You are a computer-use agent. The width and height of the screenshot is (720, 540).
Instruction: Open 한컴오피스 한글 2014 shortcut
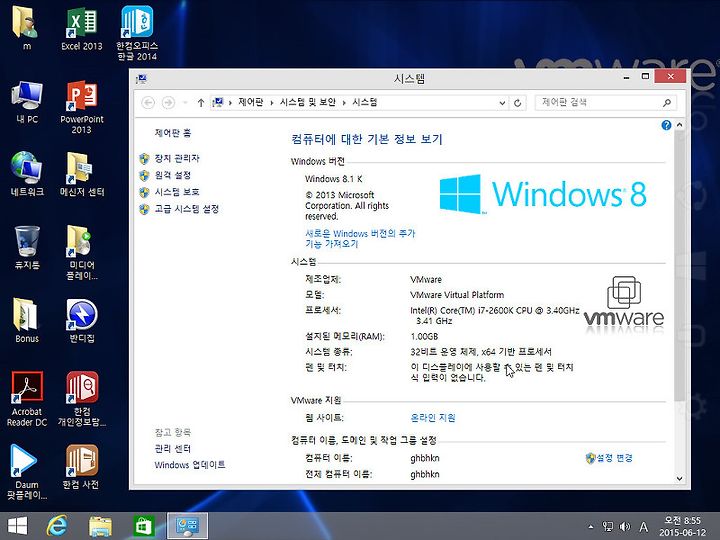pyautogui.click(x=137, y=33)
